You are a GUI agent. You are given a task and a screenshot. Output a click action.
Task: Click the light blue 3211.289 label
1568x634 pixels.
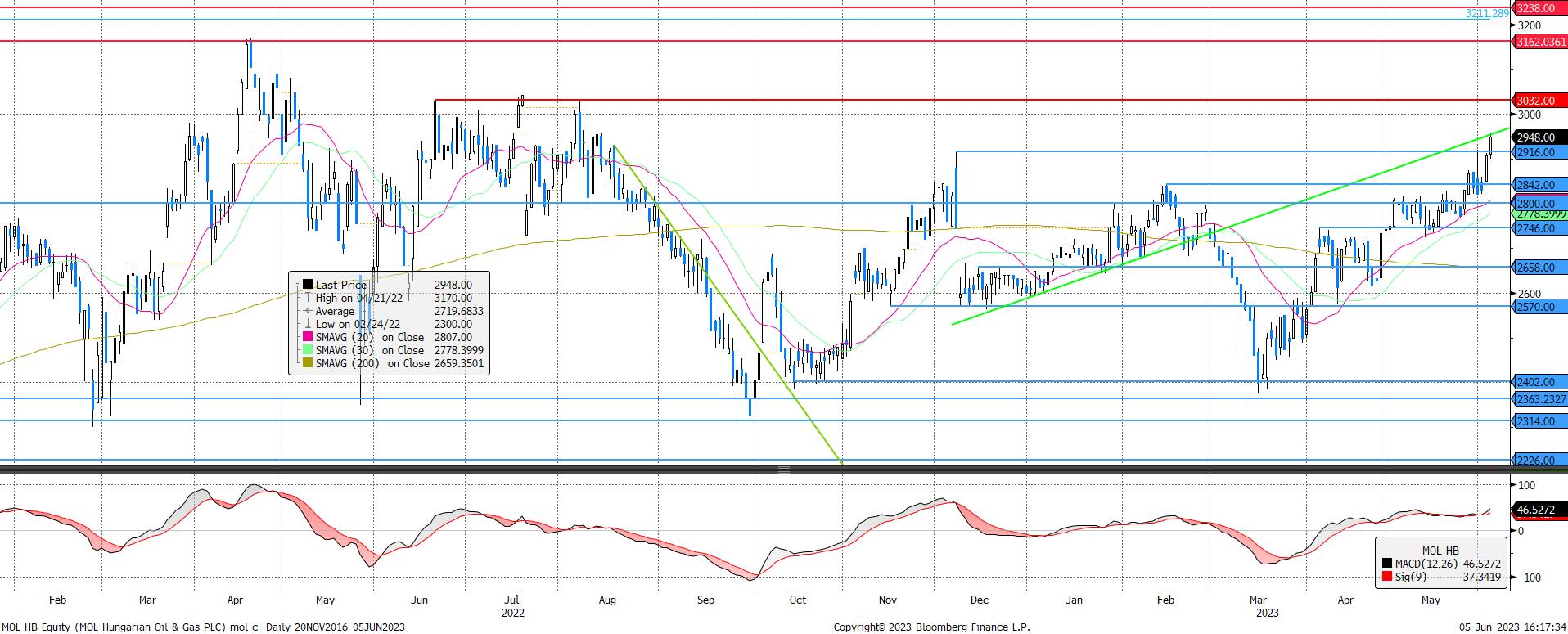pyautogui.click(x=1487, y=14)
